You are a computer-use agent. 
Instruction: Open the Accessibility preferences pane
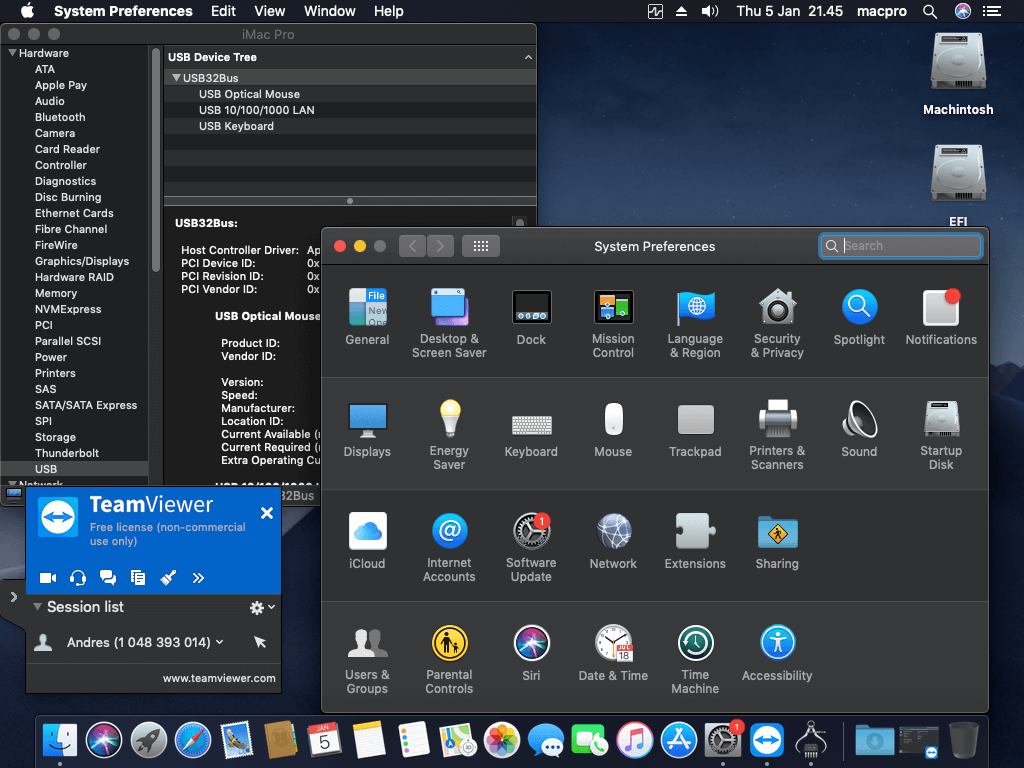[777, 653]
